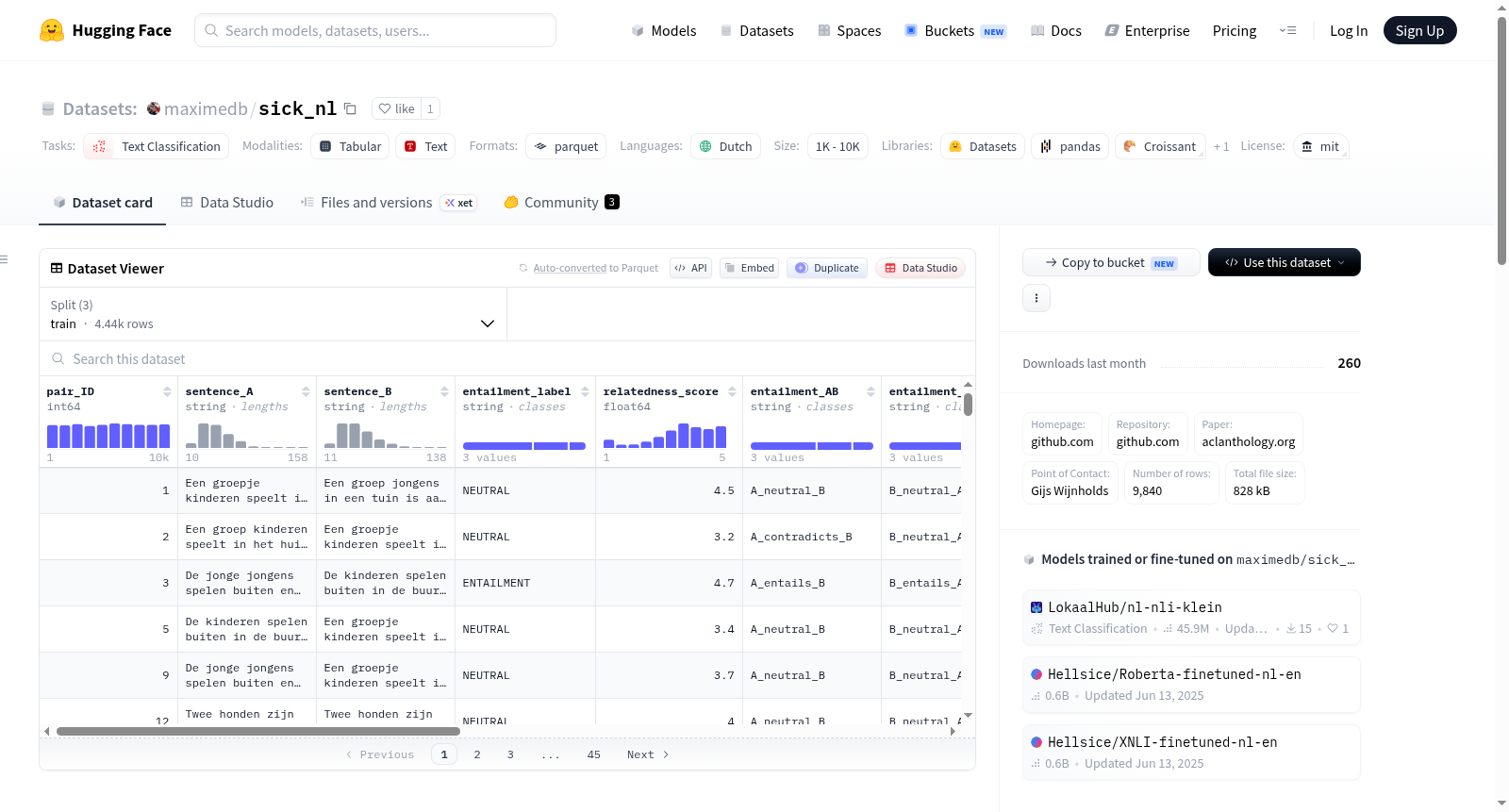Click the parquet format icon

click(540, 146)
